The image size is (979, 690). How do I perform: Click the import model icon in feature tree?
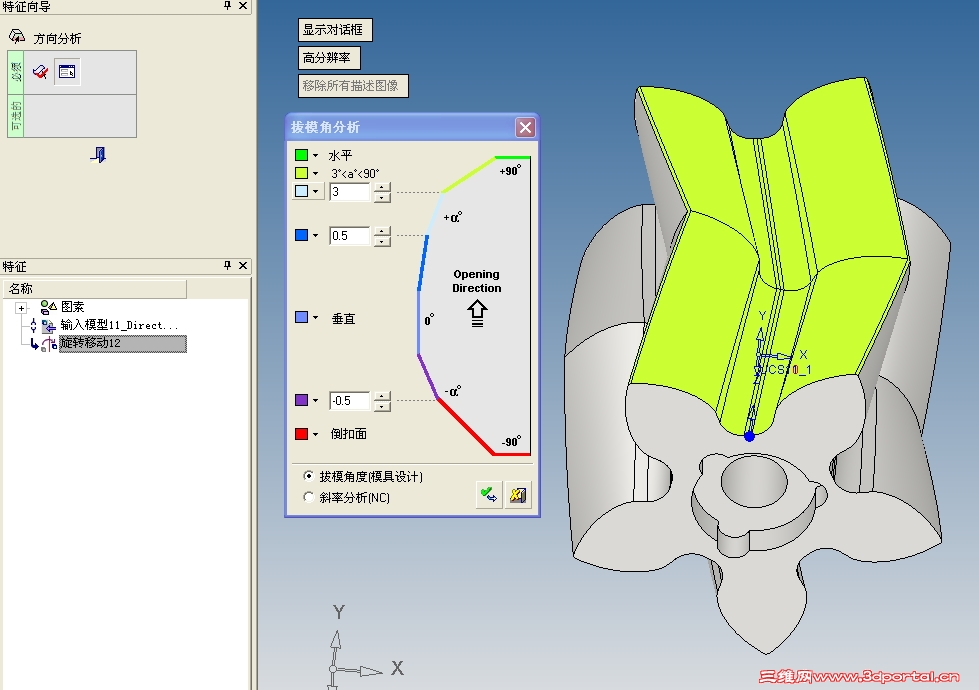tap(49, 325)
